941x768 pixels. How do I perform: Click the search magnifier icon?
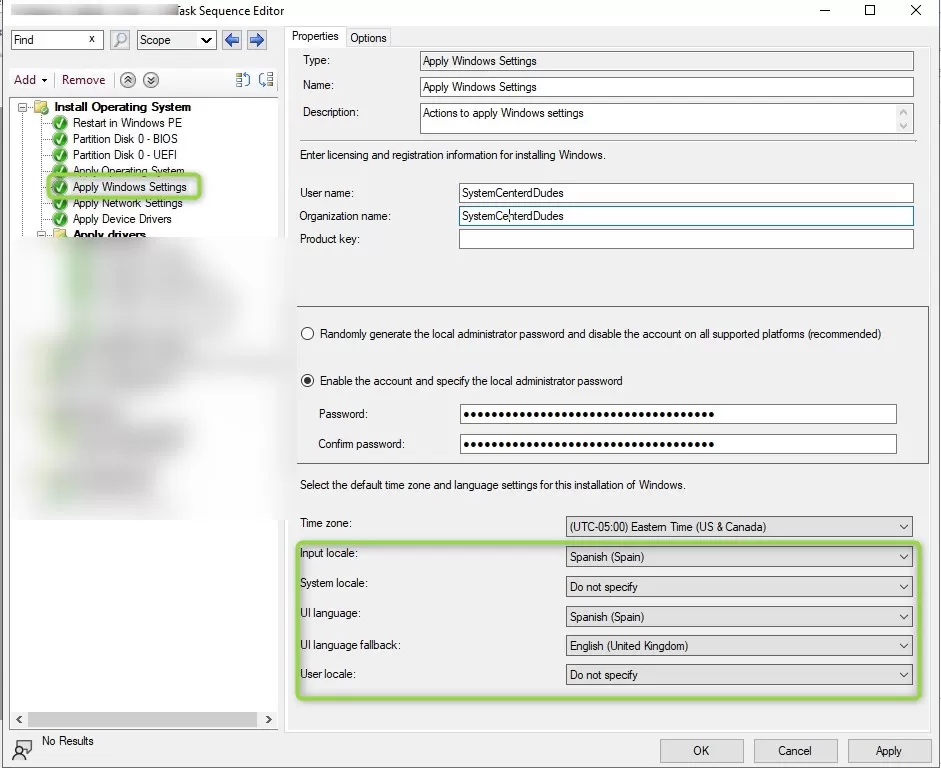[119, 40]
